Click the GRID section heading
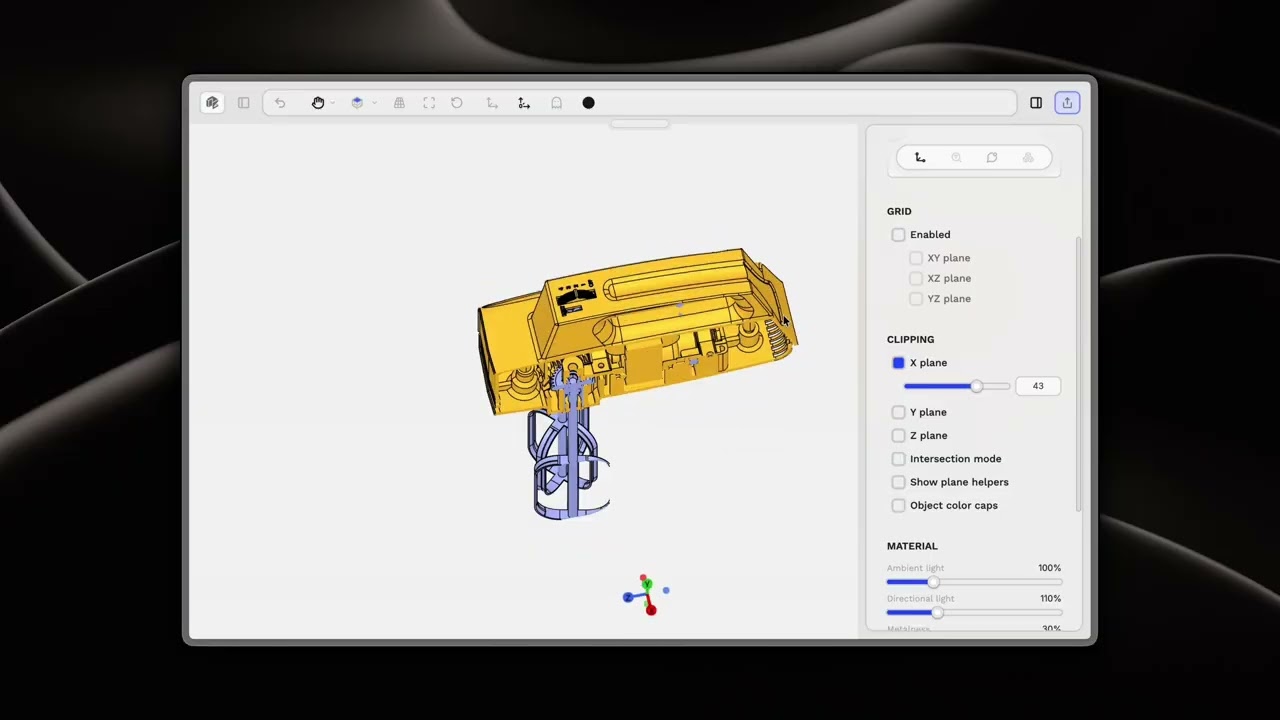The width and height of the screenshot is (1280, 720). pyautogui.click(x=899, y=211)
